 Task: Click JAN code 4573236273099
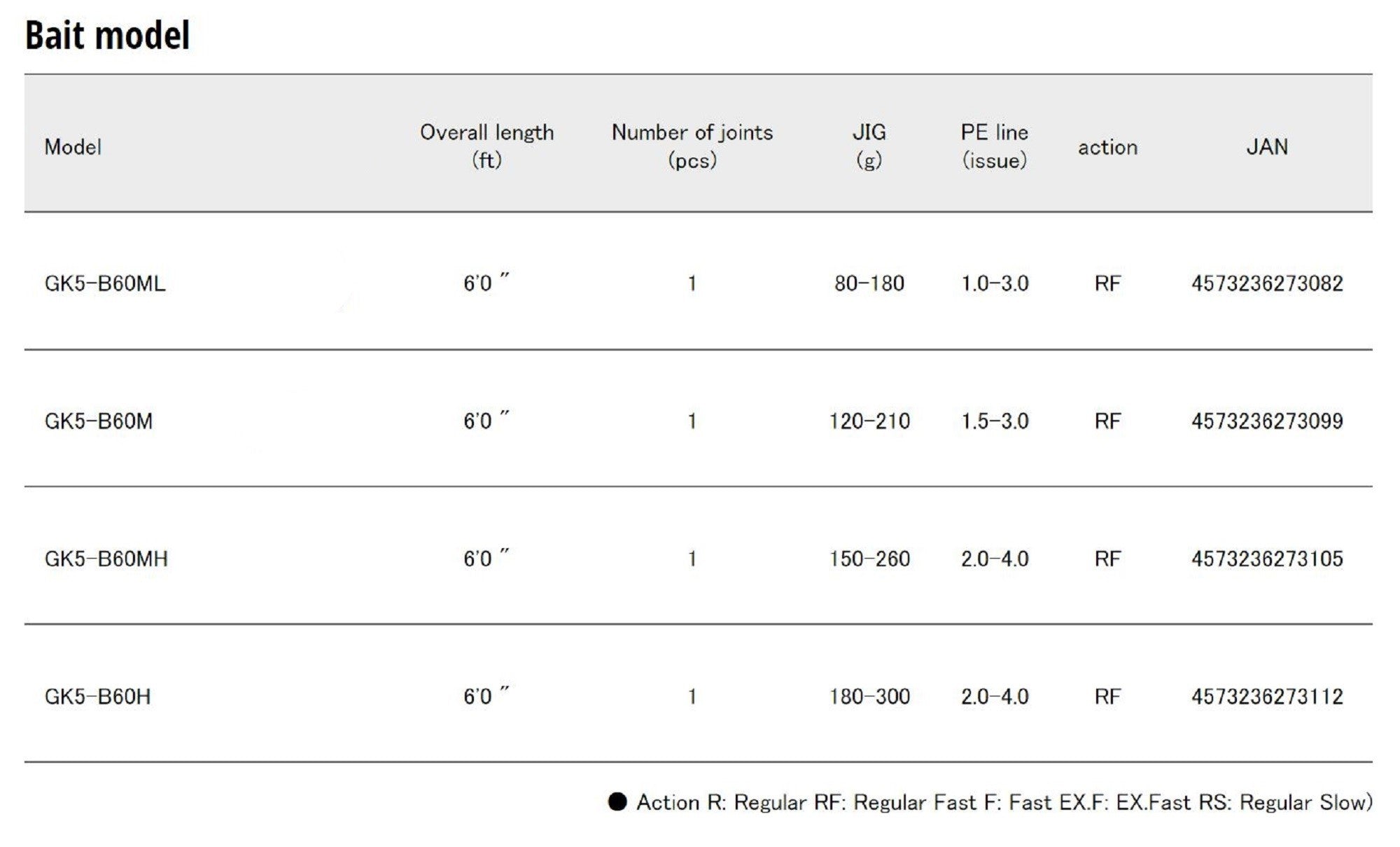pyautogui.click(x=1267, y=421)
